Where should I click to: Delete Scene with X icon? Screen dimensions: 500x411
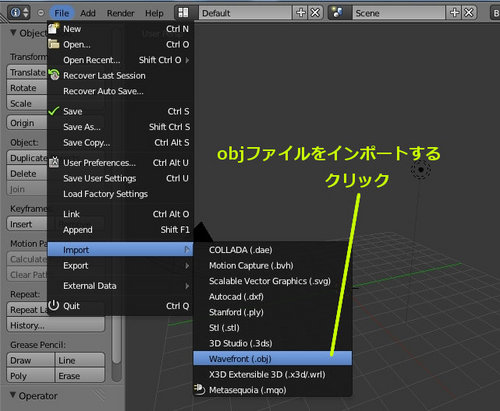(469, 13)
